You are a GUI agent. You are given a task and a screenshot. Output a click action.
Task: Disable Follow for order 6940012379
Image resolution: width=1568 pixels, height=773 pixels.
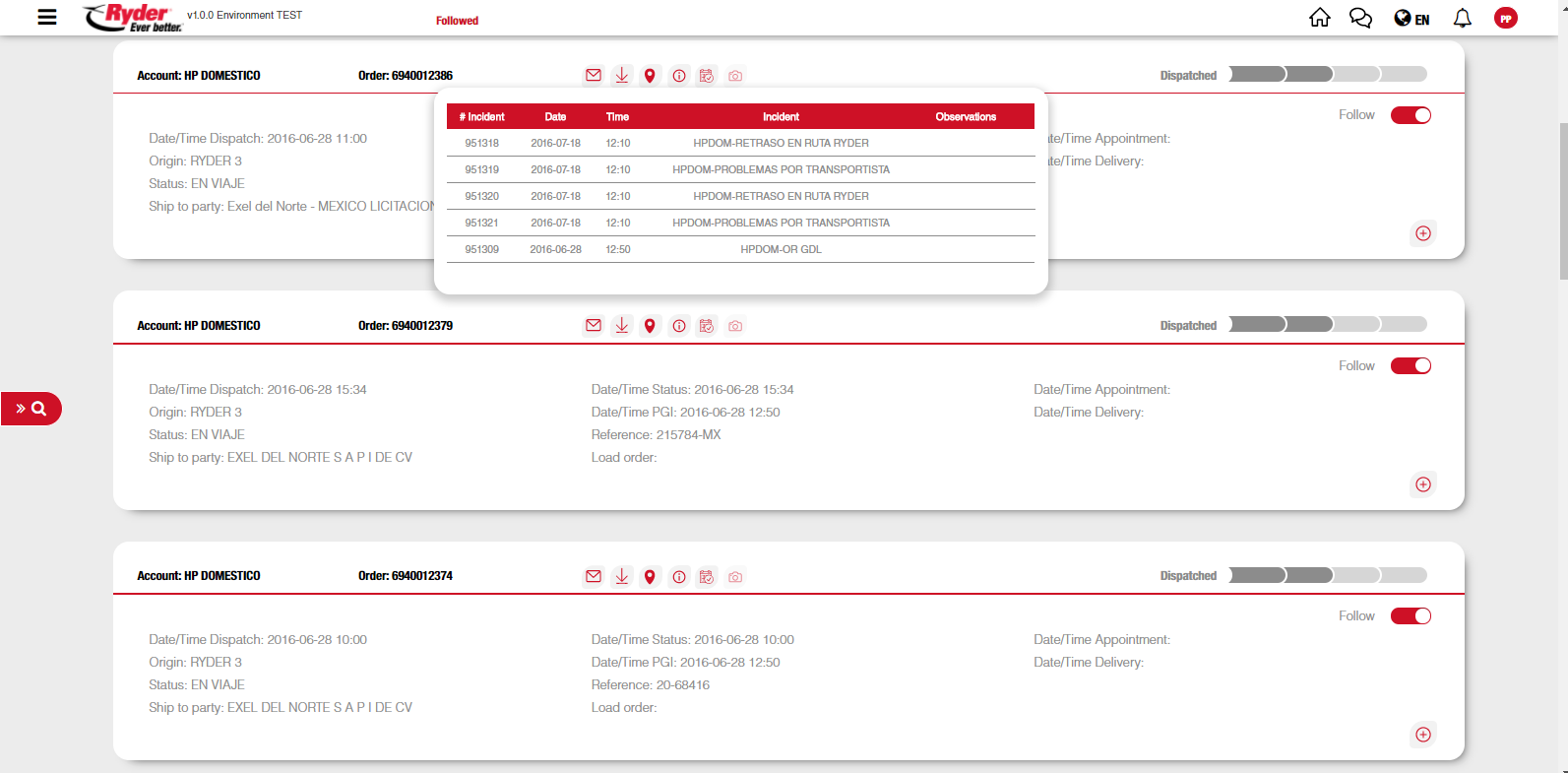1411,366
